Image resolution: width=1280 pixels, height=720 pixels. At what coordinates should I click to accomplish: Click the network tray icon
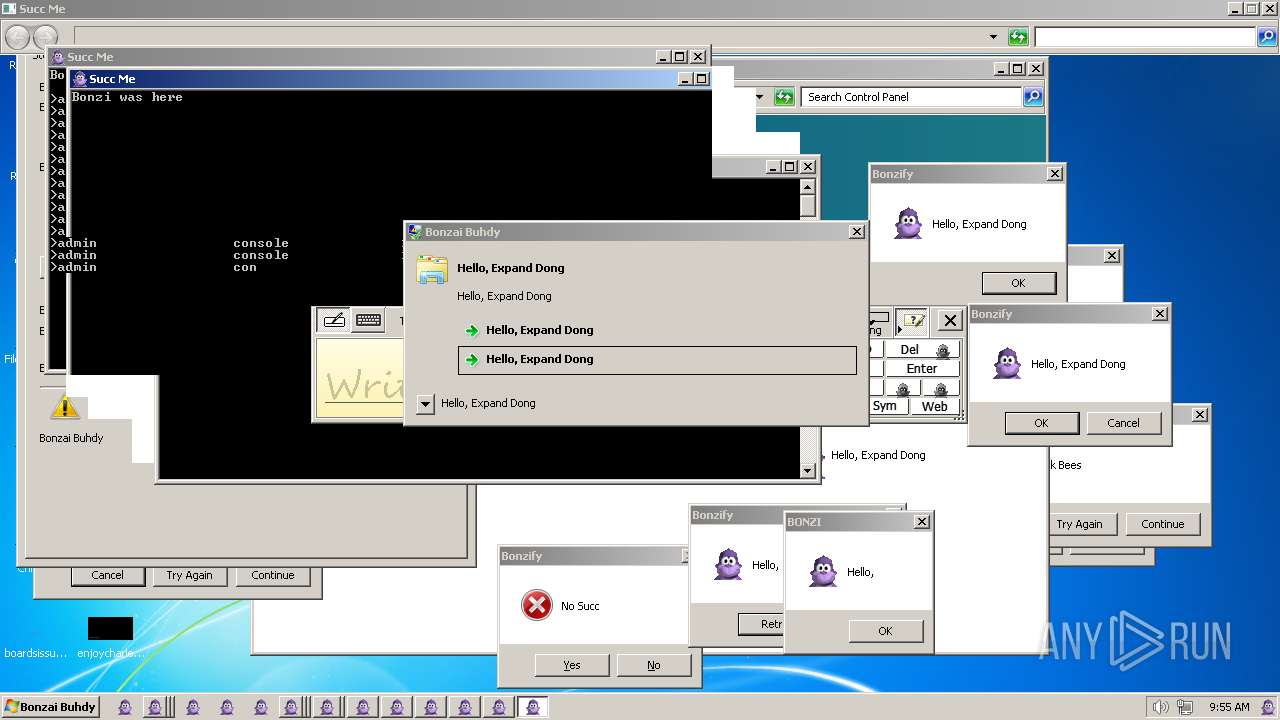1185,707
